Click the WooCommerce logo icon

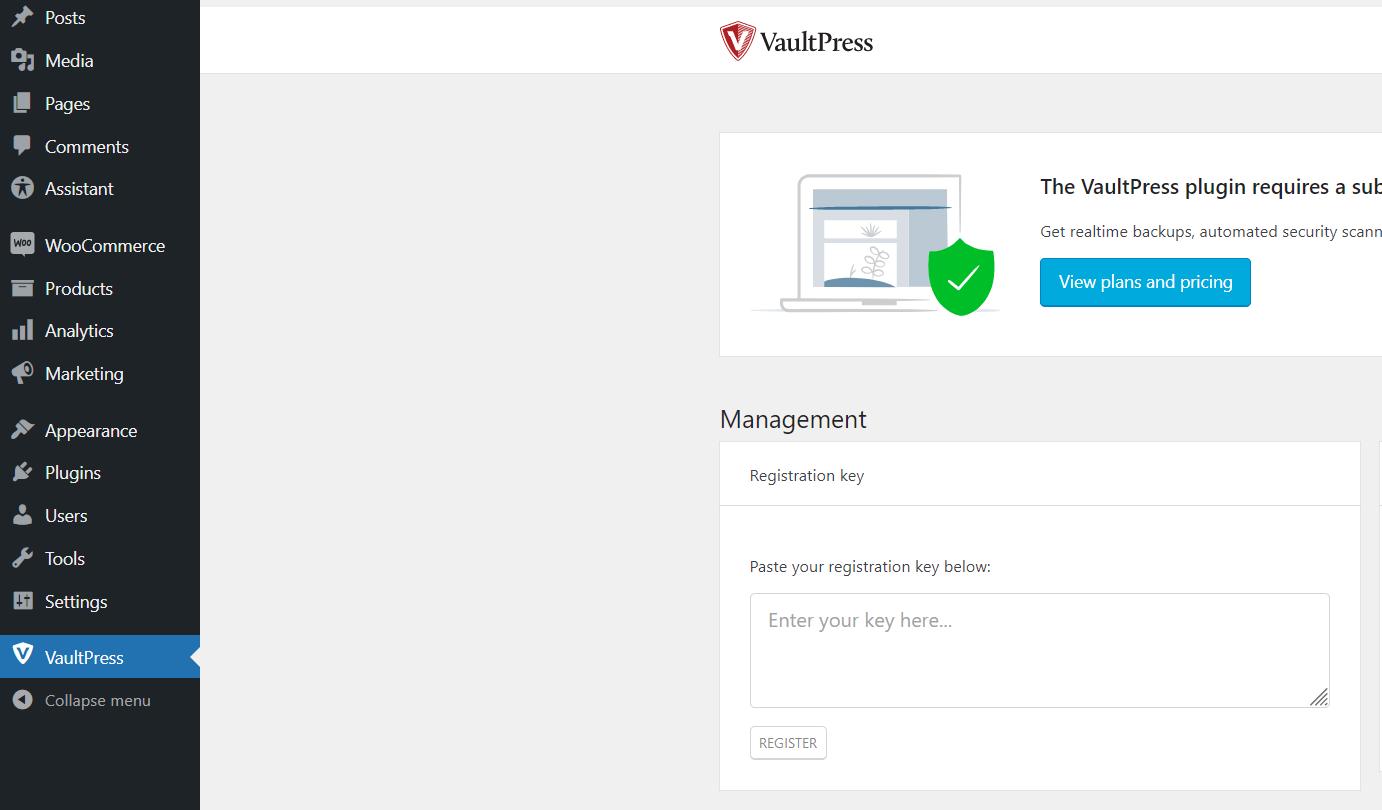pyautogui.click(x=22, y=245)
